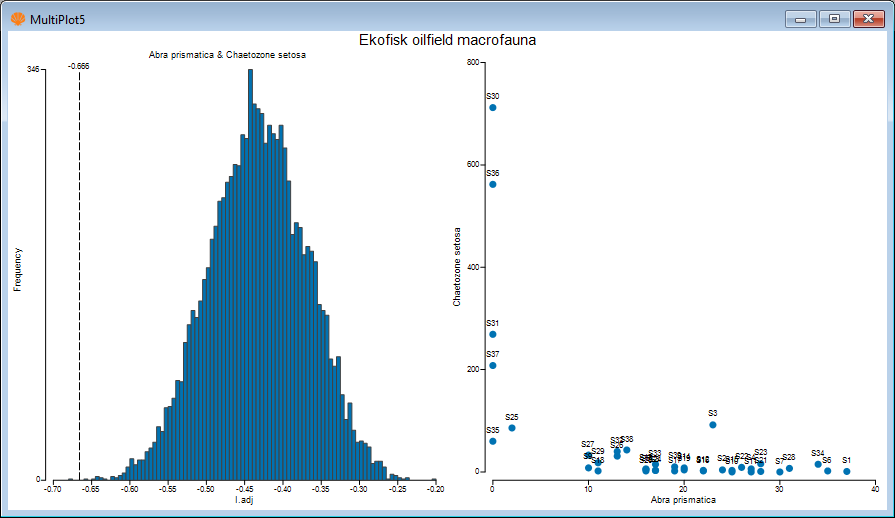Minimize the MultiPlot5 window
The height and width of the screenshot is (518, 895).
[799, 18]
